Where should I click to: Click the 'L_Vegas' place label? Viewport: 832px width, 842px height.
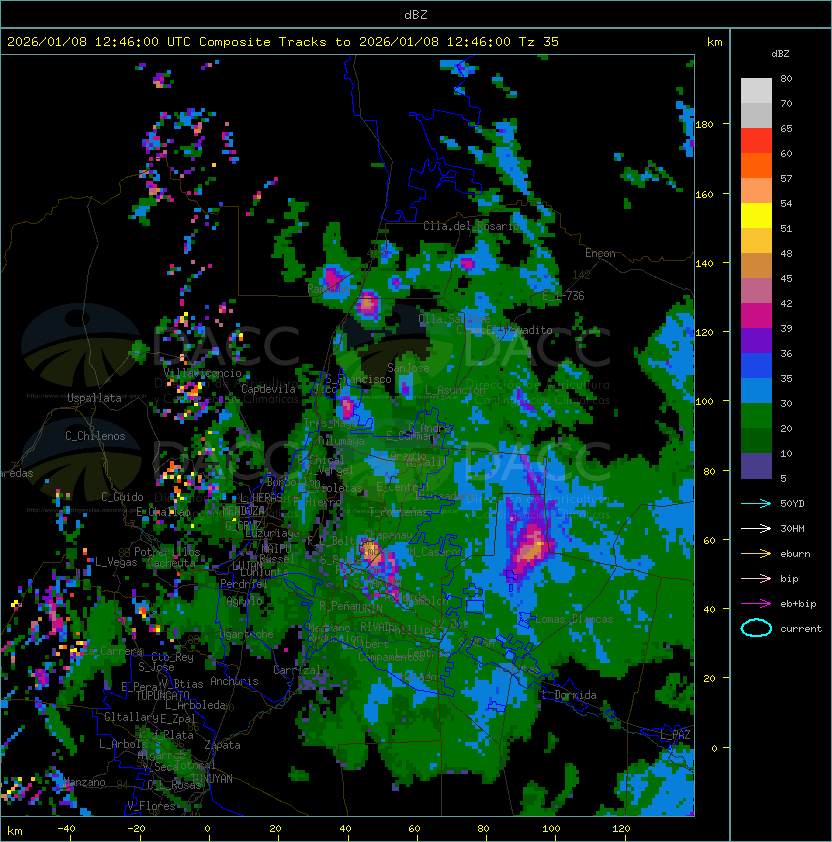point(116,562)
